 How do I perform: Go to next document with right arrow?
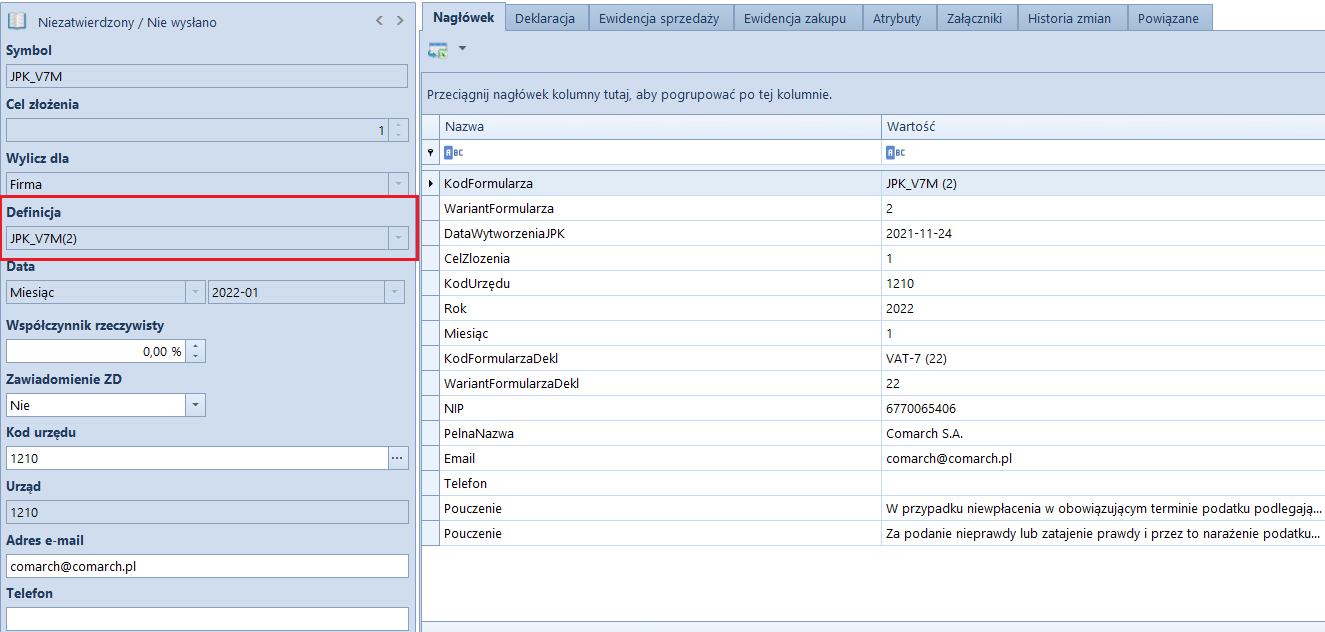tap(400, 21)
